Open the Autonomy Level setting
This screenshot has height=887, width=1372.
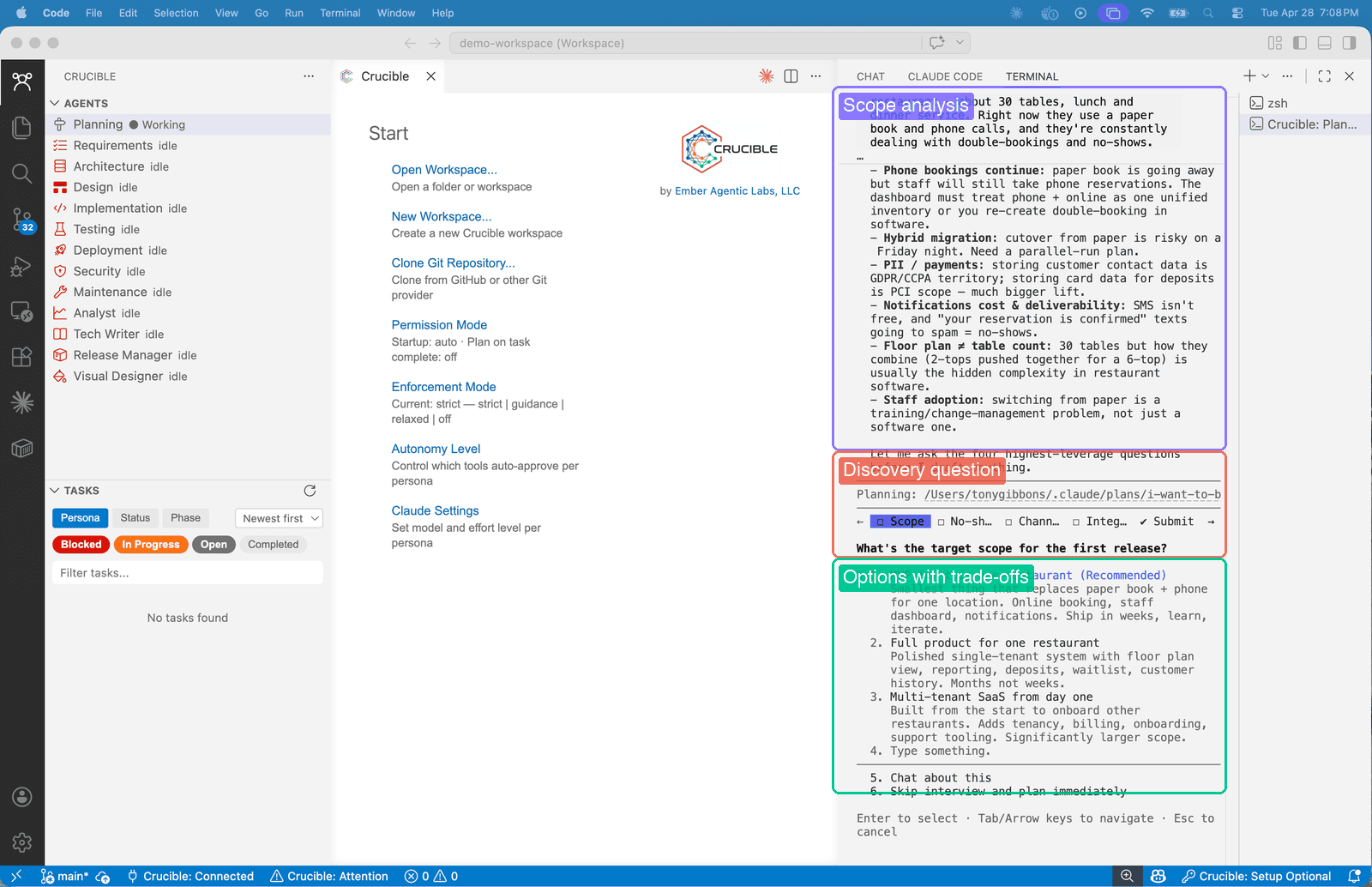point(436,449)
